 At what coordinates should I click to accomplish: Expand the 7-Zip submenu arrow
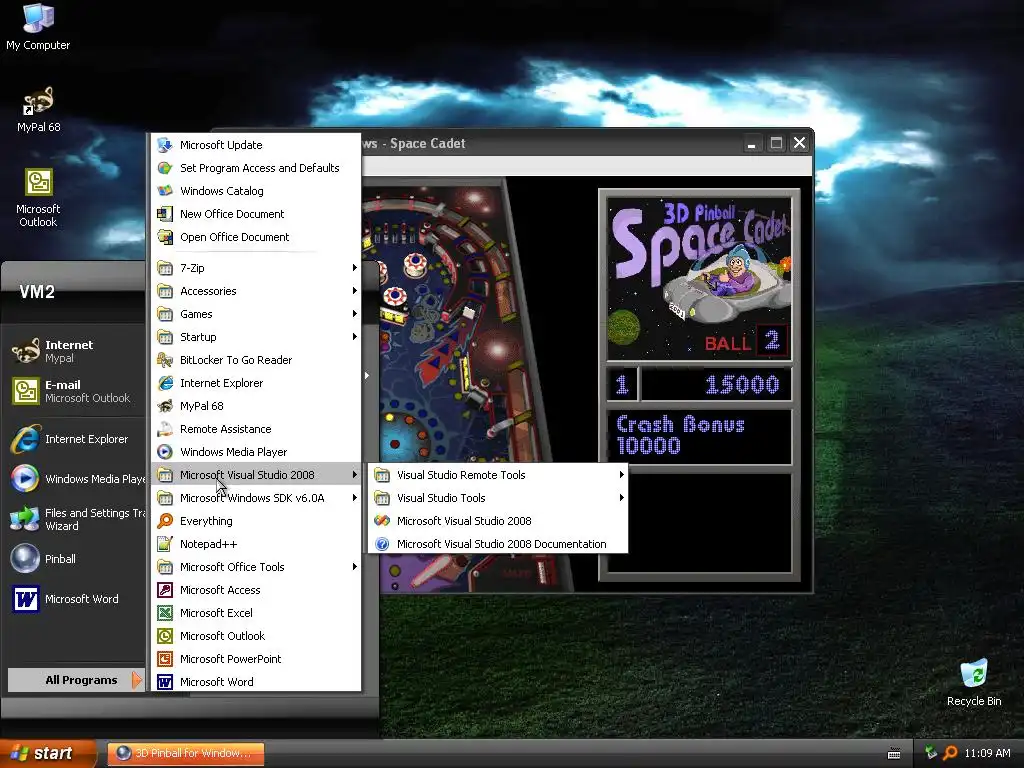[355, 268]
